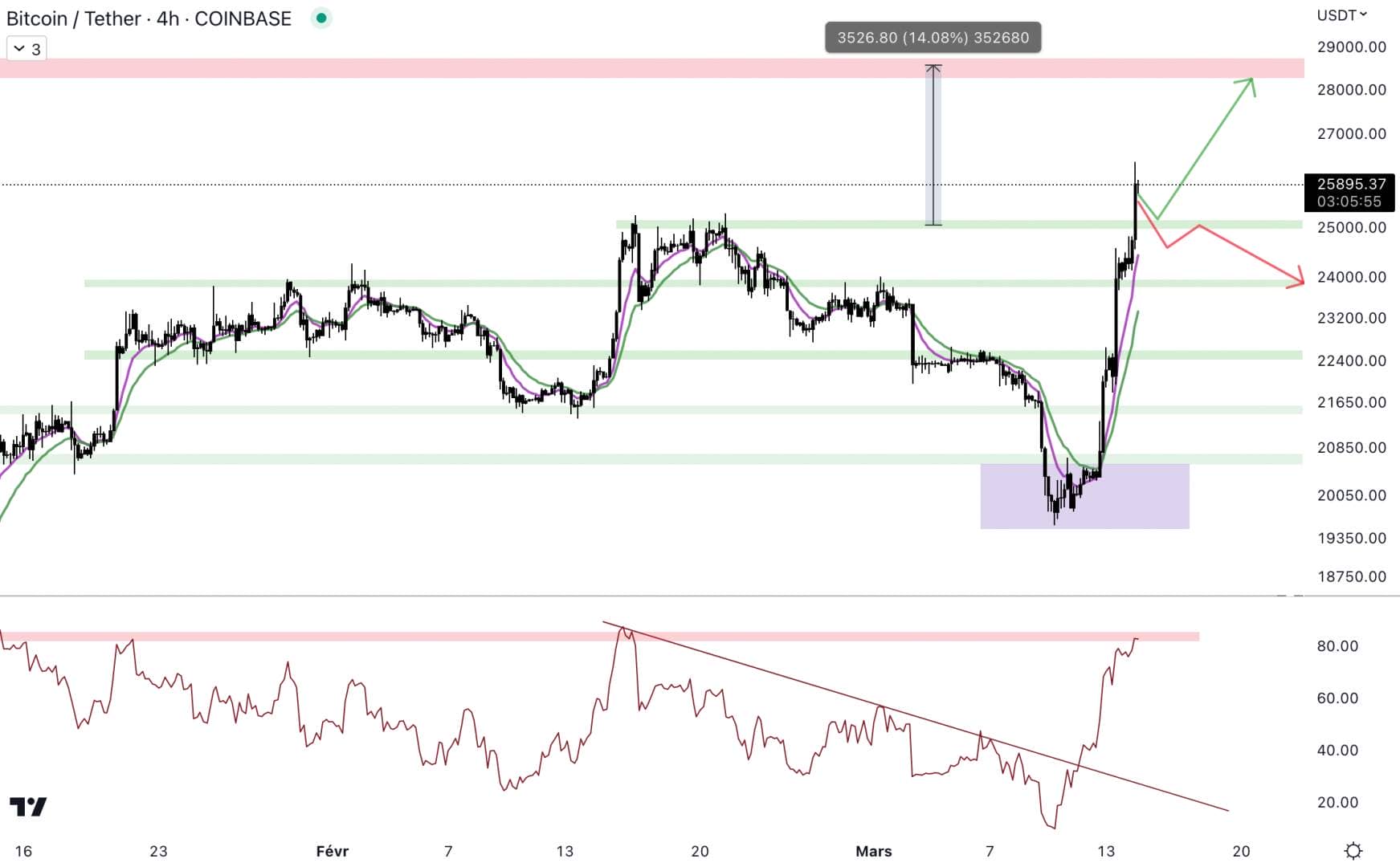Click the Févr label on the time axis
Screen dimensions: 1400x867
pos(332,851)
